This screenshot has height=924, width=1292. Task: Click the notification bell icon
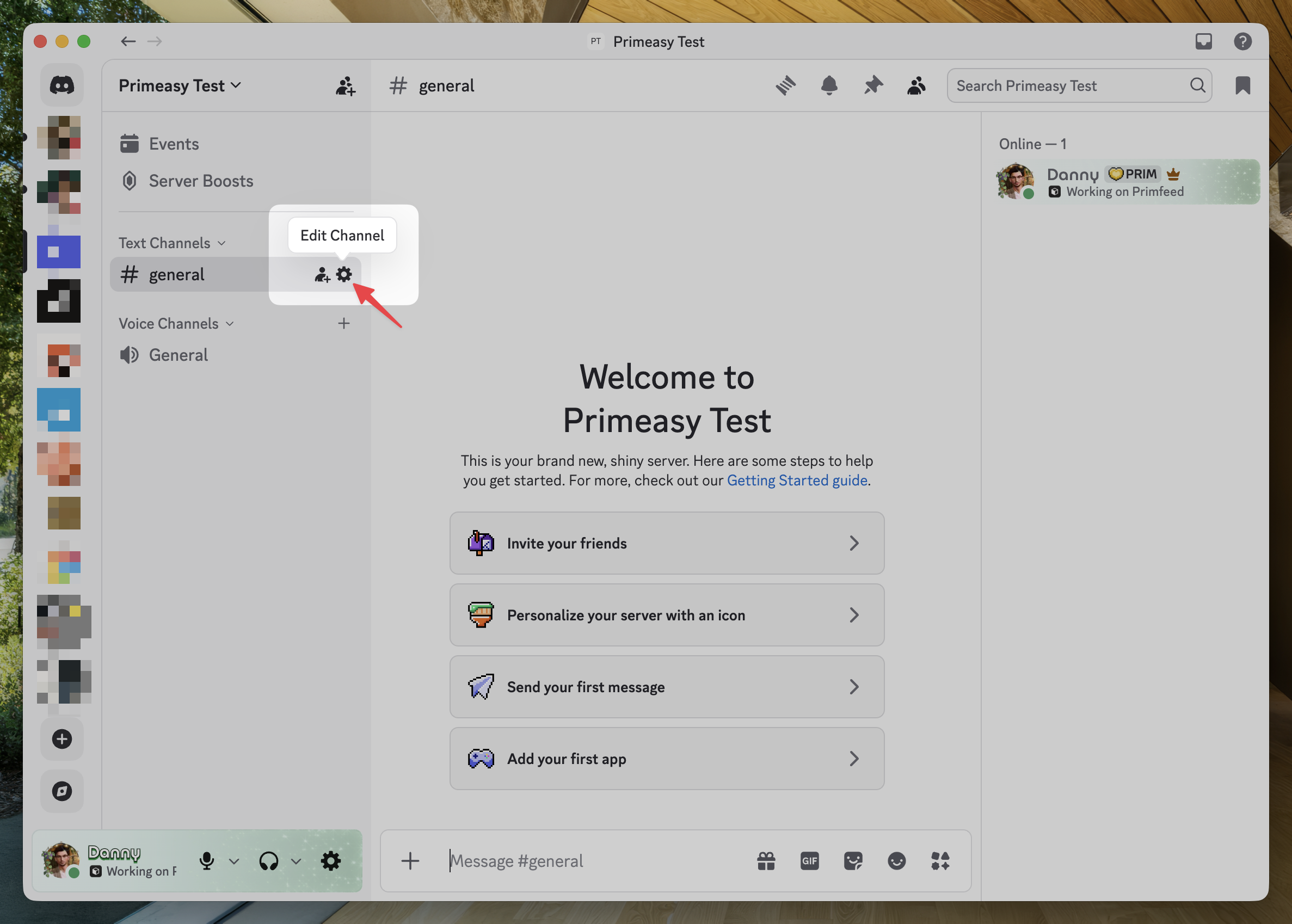829,86
